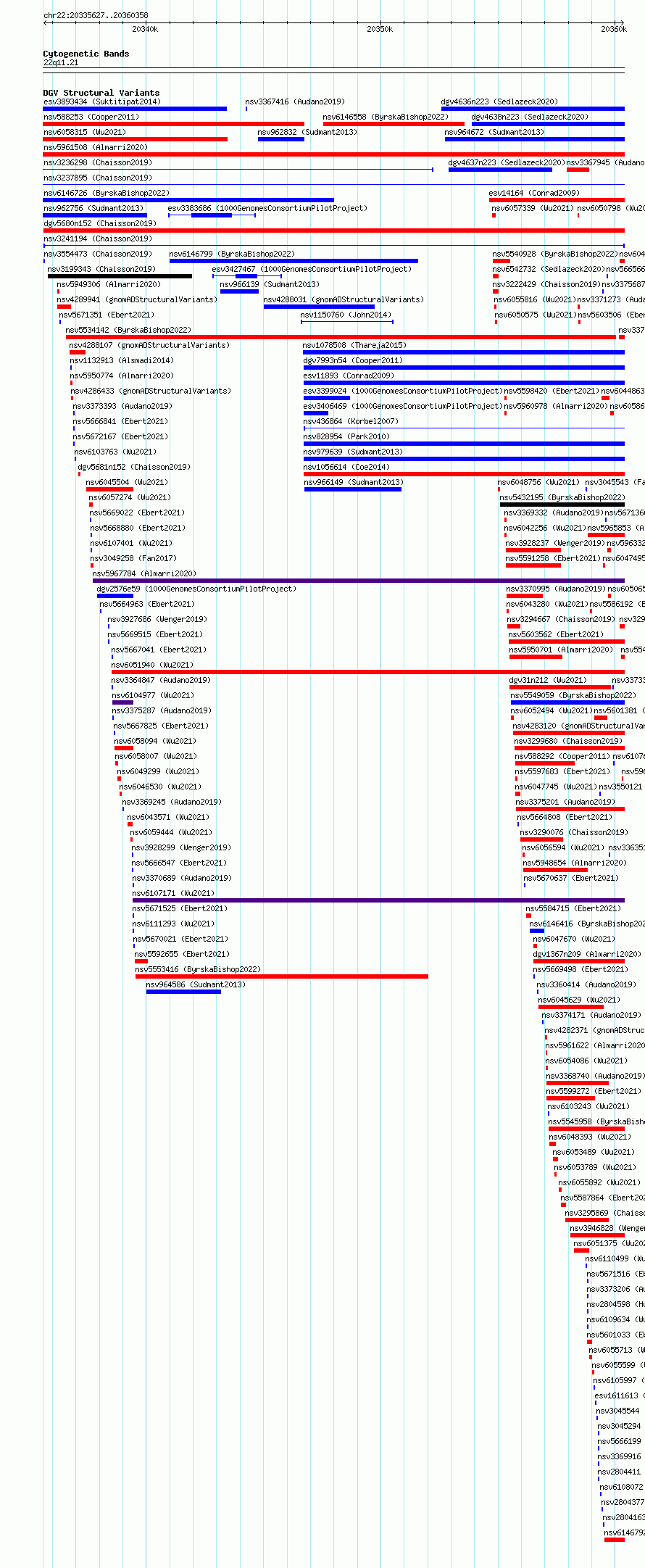Open dgv4637n223 (Sedlazeck2020) entry
The image size is (645, 1568).
507,162
